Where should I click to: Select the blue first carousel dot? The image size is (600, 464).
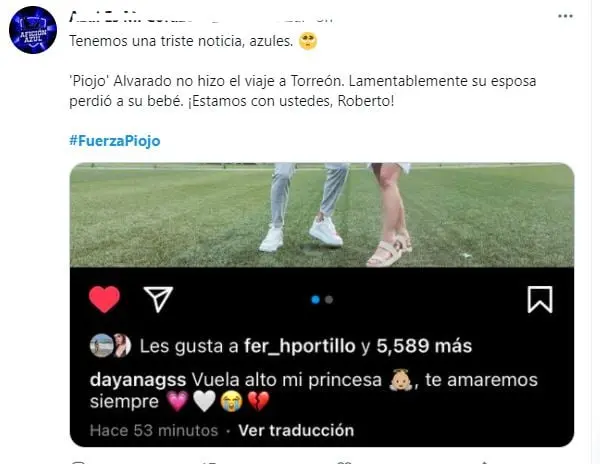(315, 300)
